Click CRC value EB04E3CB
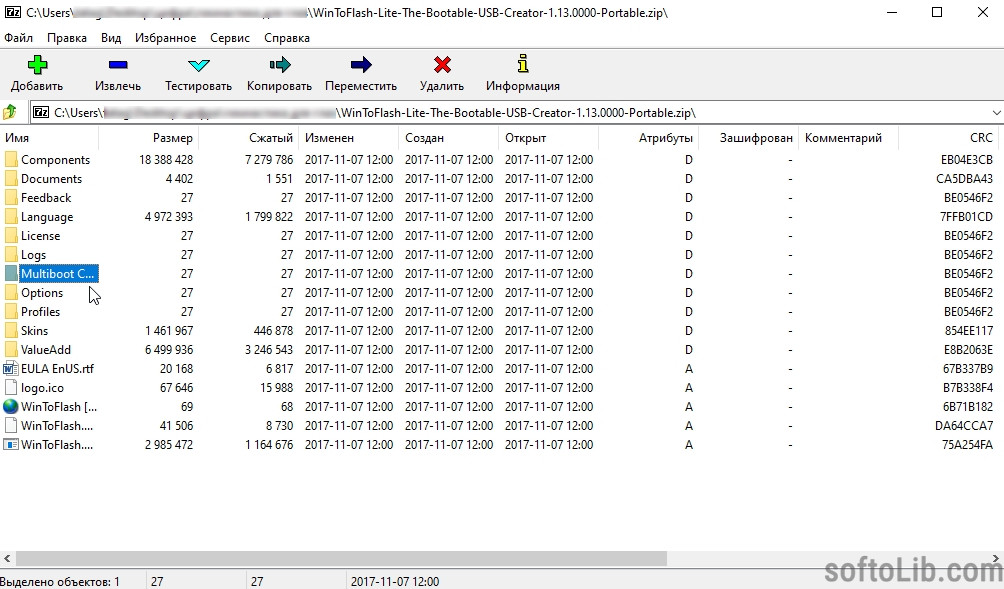Image resolution: width=1004 pixels, height=589 pixels. [967, 159]
